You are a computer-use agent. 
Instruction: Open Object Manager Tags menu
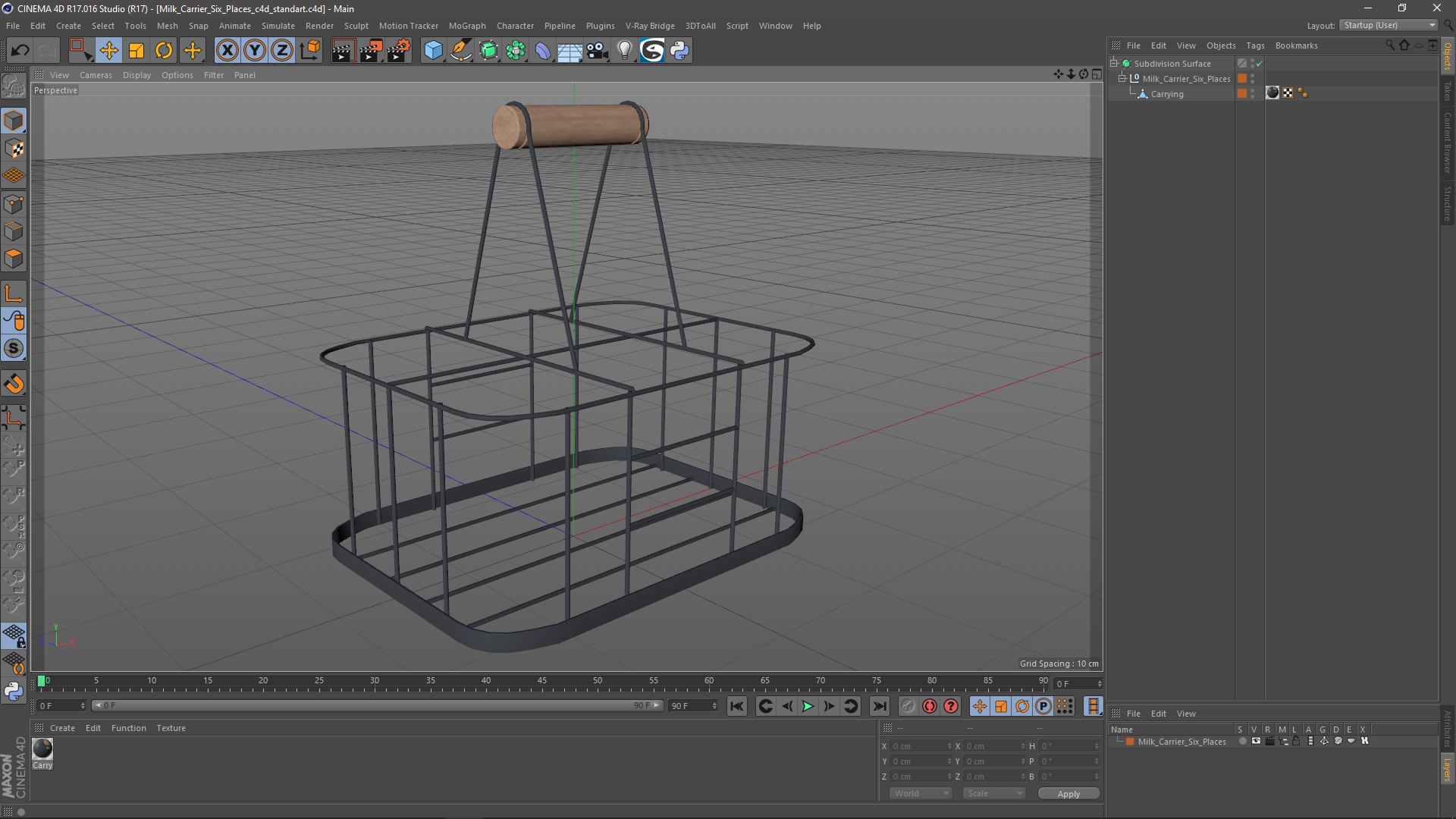[x=1255, y=45]
